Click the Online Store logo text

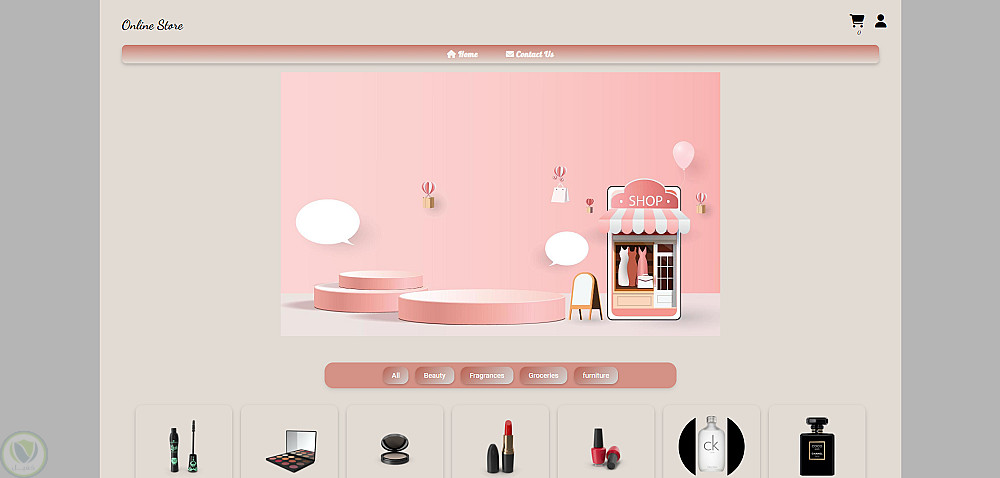152,25
